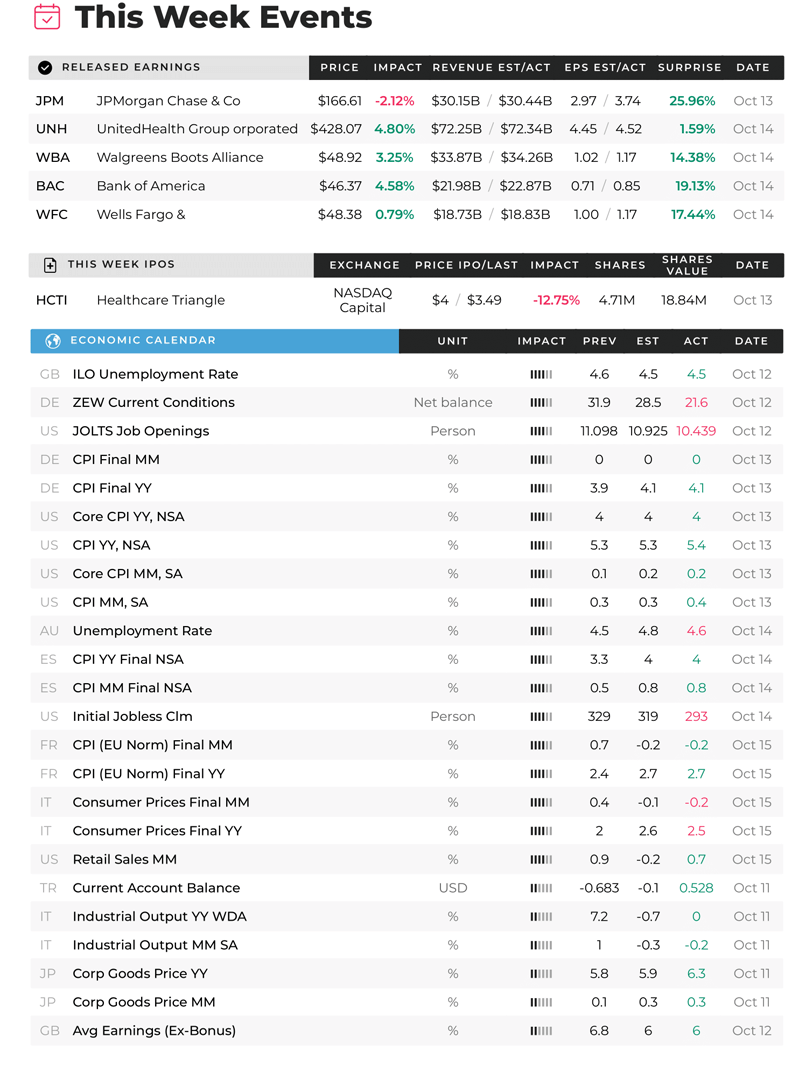
Task: Select the WFC ticker symbol
Action: tap(52, 215)
